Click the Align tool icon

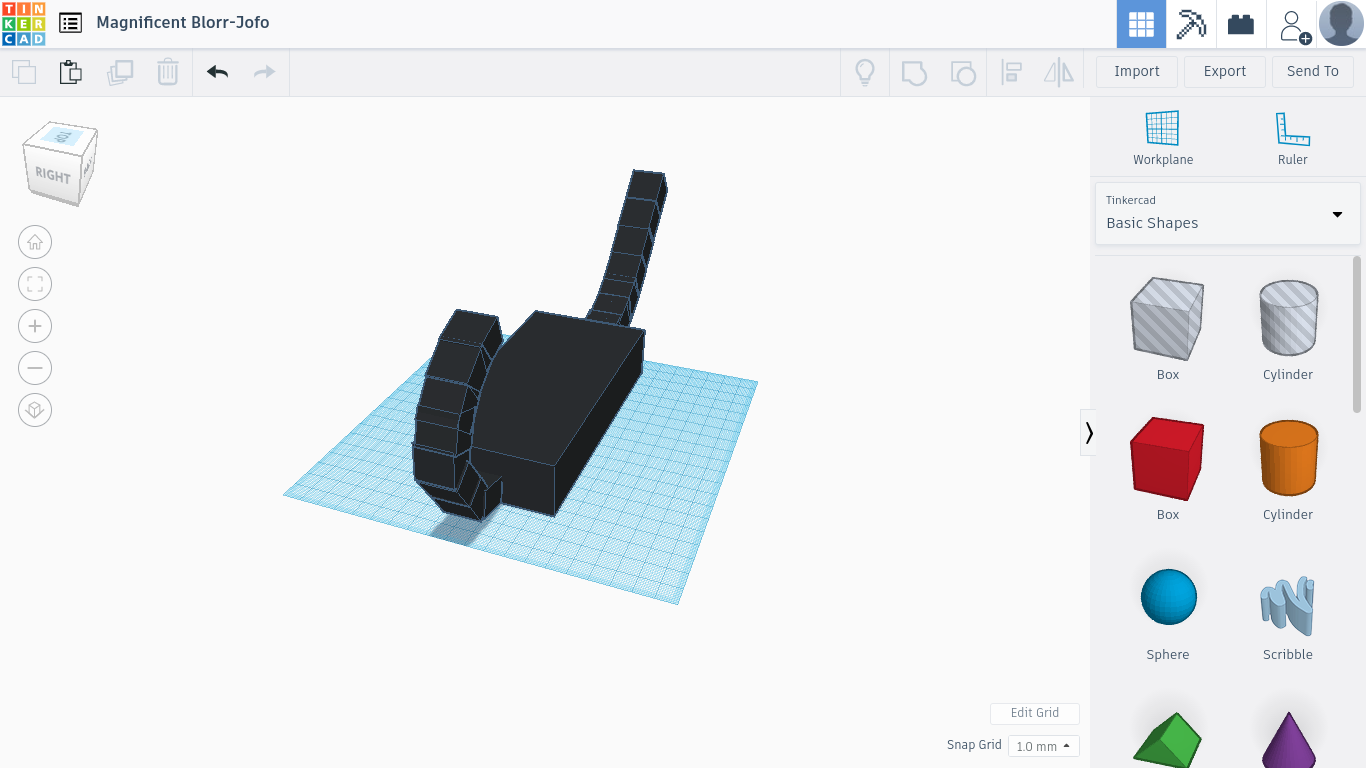pyautogui.click(x=1011, y=72)
